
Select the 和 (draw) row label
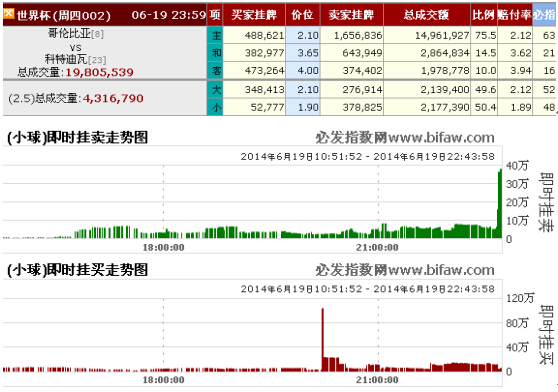tap(215, 53)
